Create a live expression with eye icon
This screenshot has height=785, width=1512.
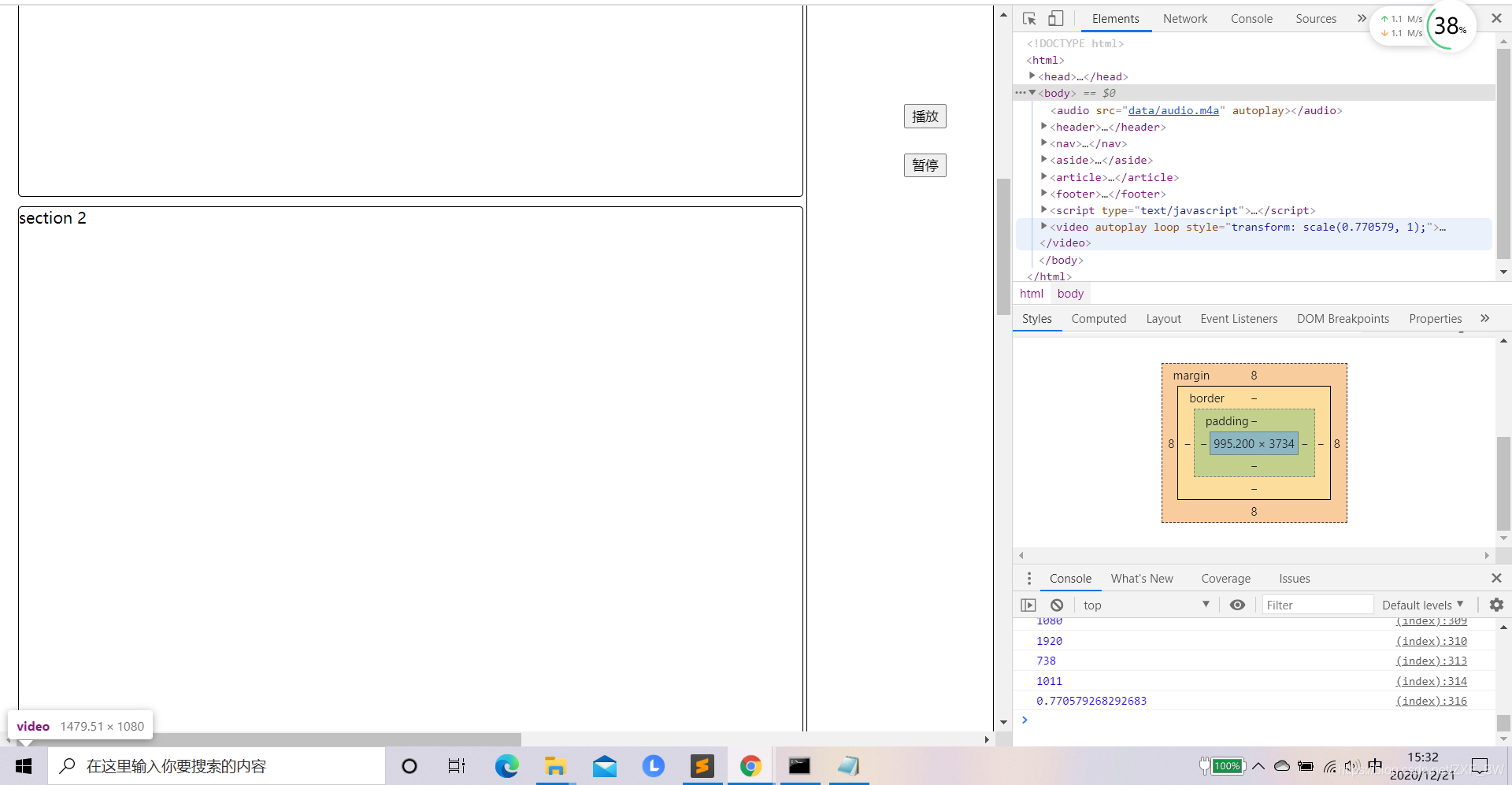[x=1237, y=605]
